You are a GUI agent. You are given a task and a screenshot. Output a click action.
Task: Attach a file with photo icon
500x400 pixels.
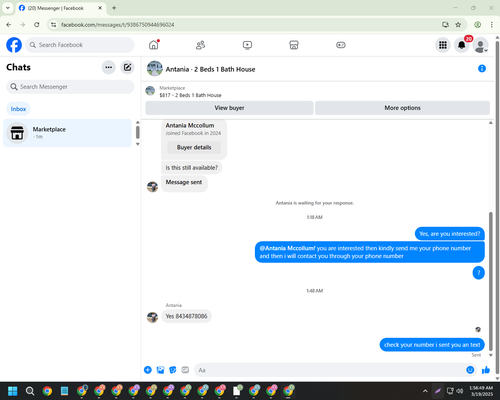click(x=160, y=370)
